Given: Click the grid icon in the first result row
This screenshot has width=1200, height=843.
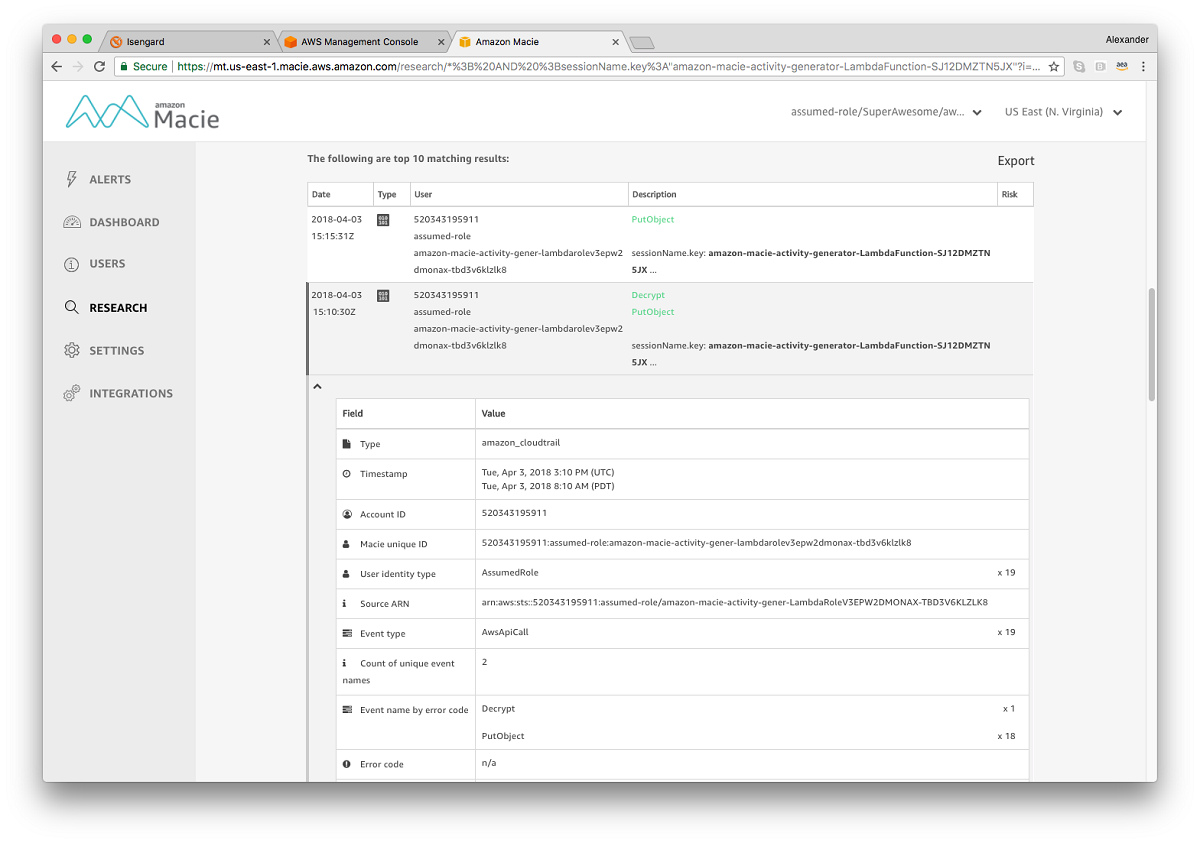Looking at the screenshot, I should (383, 220).
